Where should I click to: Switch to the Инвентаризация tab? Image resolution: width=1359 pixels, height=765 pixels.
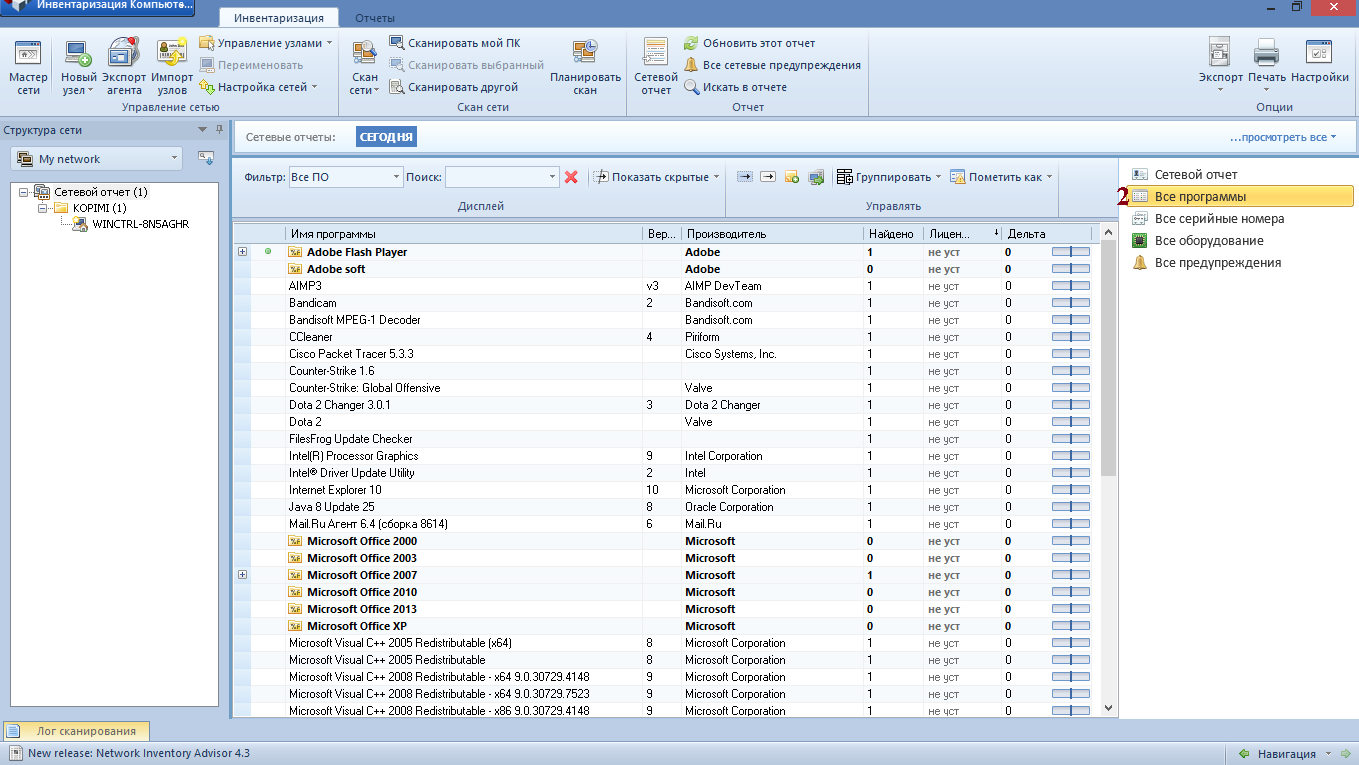279,18
